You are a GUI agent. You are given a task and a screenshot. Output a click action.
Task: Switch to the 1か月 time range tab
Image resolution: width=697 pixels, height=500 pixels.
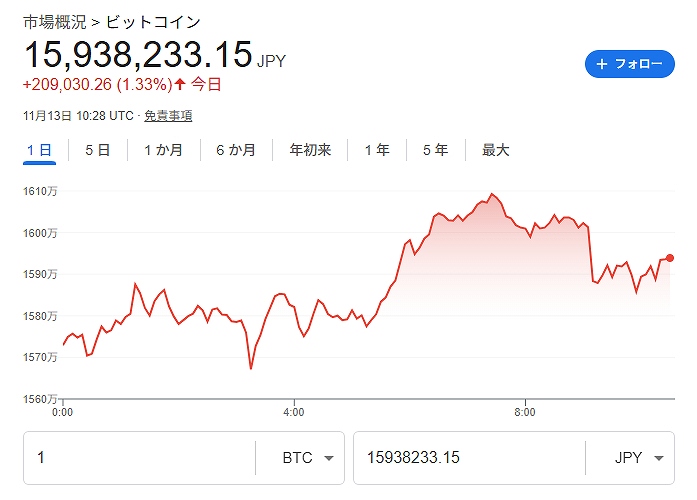point(163,150)
